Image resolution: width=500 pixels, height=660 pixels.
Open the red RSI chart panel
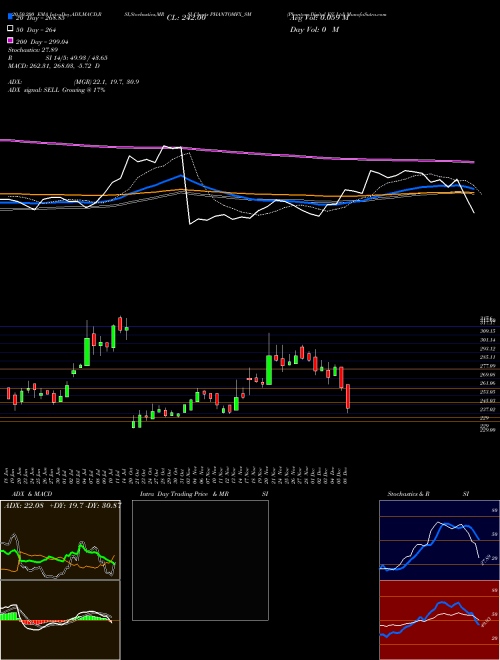click(439, 620)
